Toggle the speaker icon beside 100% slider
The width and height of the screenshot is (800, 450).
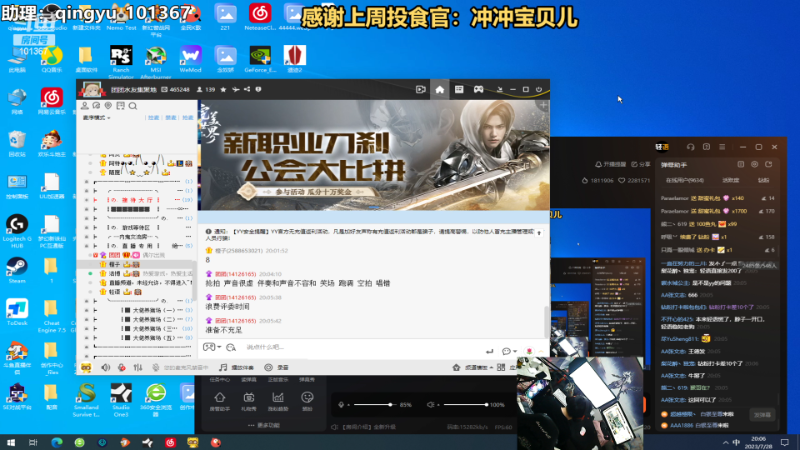(430, 405)
